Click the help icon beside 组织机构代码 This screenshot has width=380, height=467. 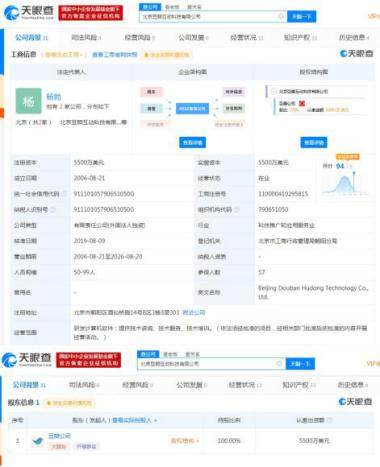click(x=237, y=209)
